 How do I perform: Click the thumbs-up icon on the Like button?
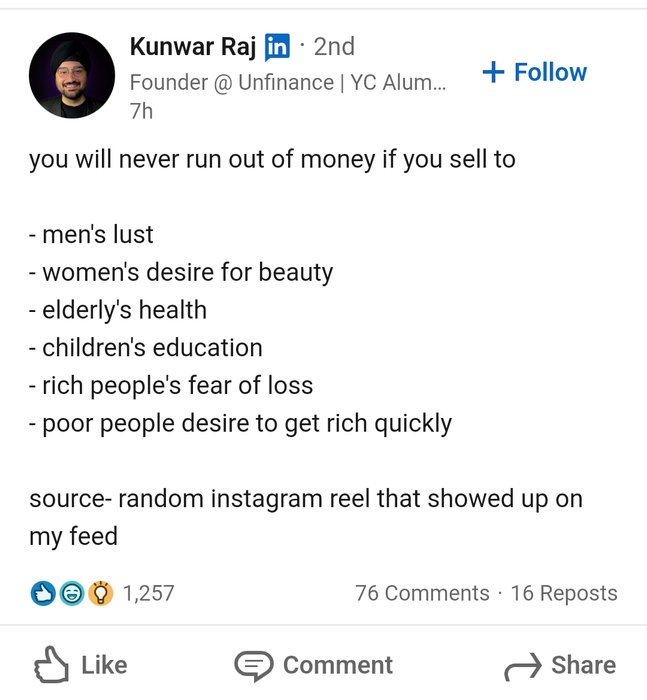click(49, 665)
